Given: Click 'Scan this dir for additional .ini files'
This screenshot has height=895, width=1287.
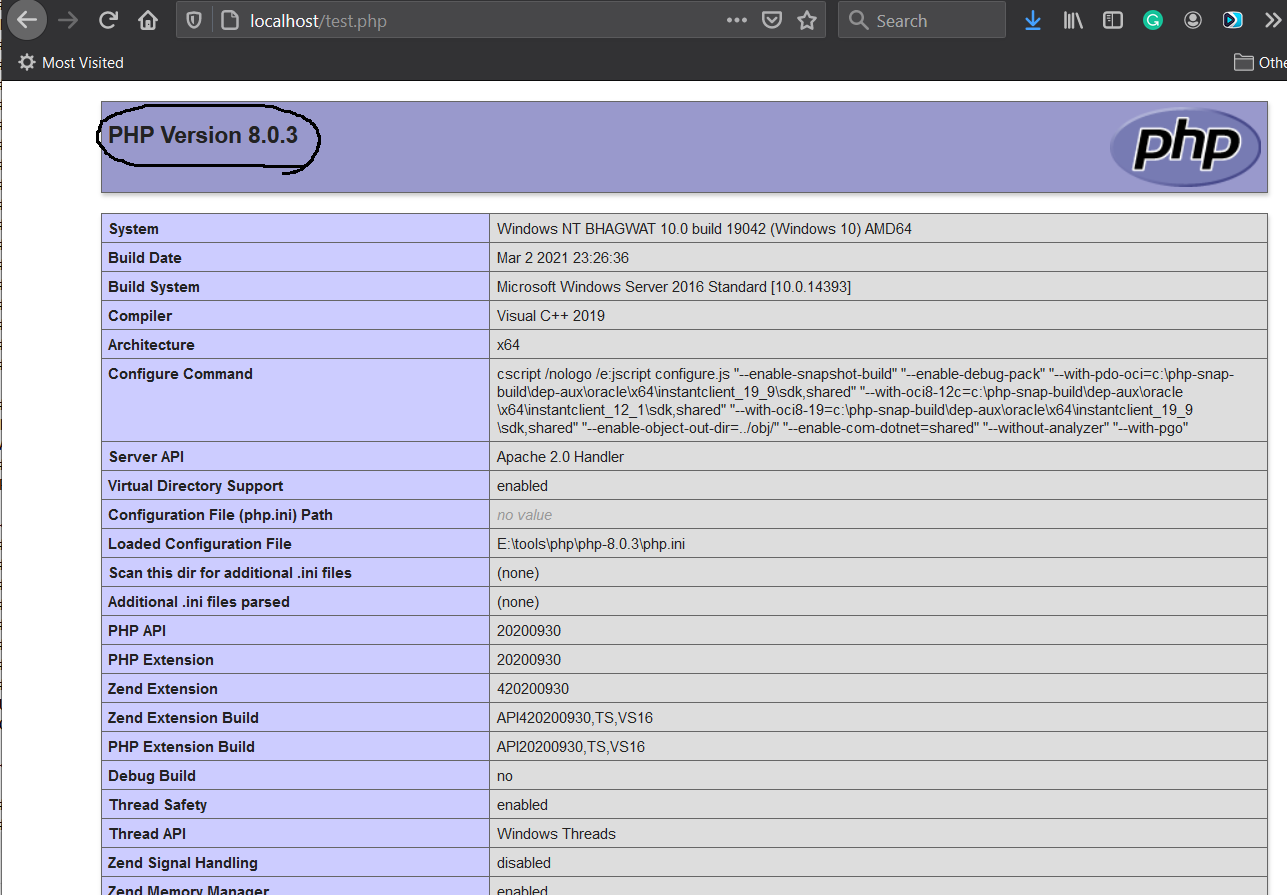Looking at the screenshot, I should [230, 573].
